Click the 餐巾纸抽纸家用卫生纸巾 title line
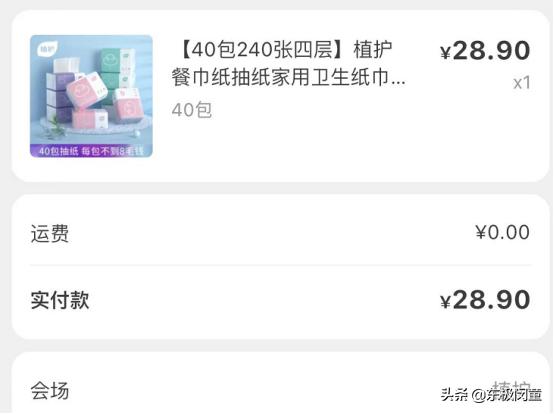The height and width of the screenshot is (414, 554). 280,77
